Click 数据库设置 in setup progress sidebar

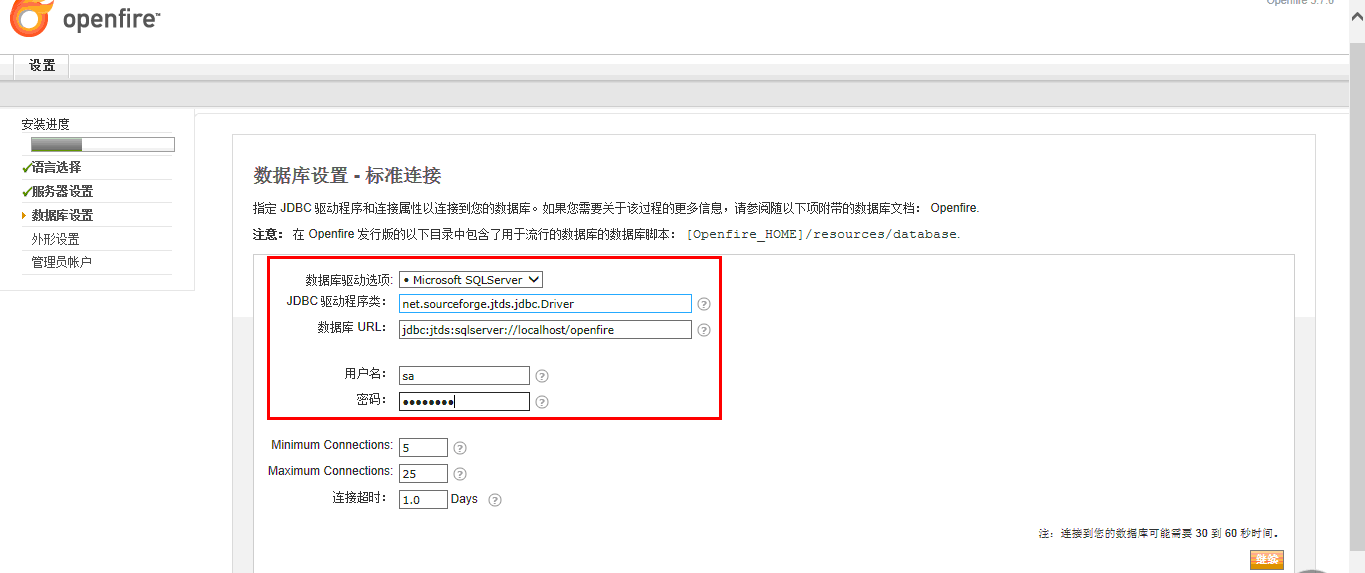tap(62, 215)
